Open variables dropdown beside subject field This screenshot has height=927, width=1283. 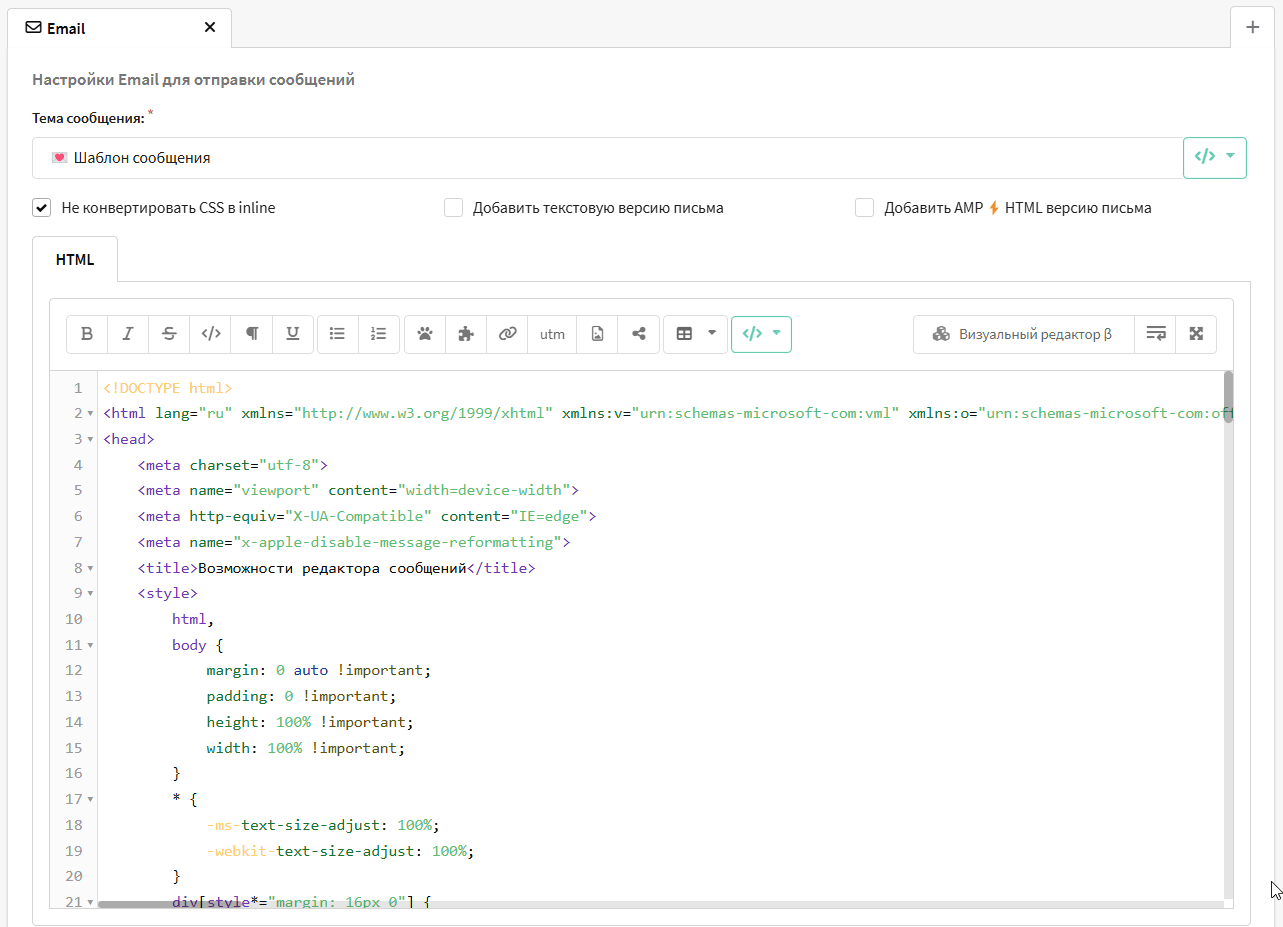click(x=1215, y=157)
